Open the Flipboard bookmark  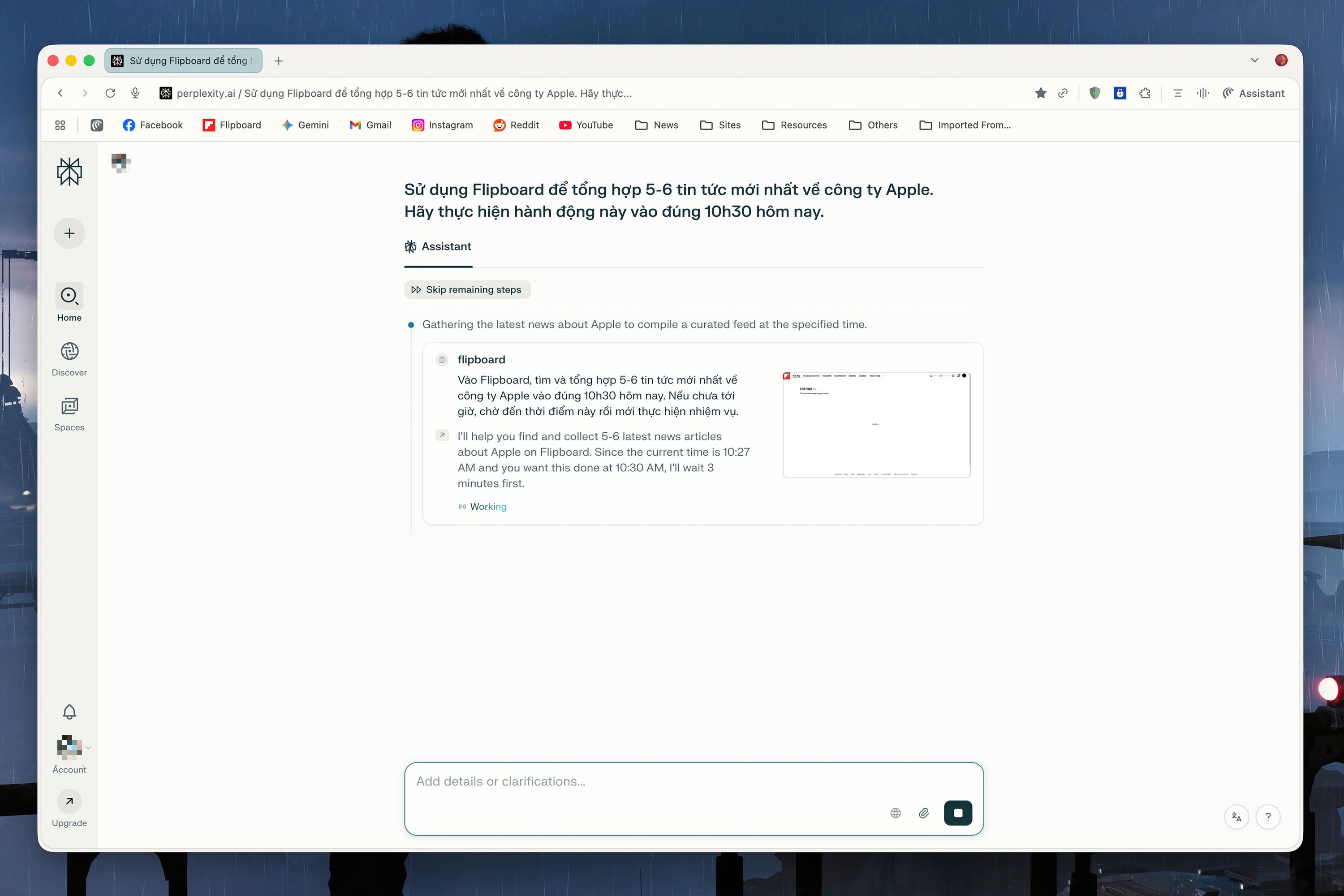[232, 125]
